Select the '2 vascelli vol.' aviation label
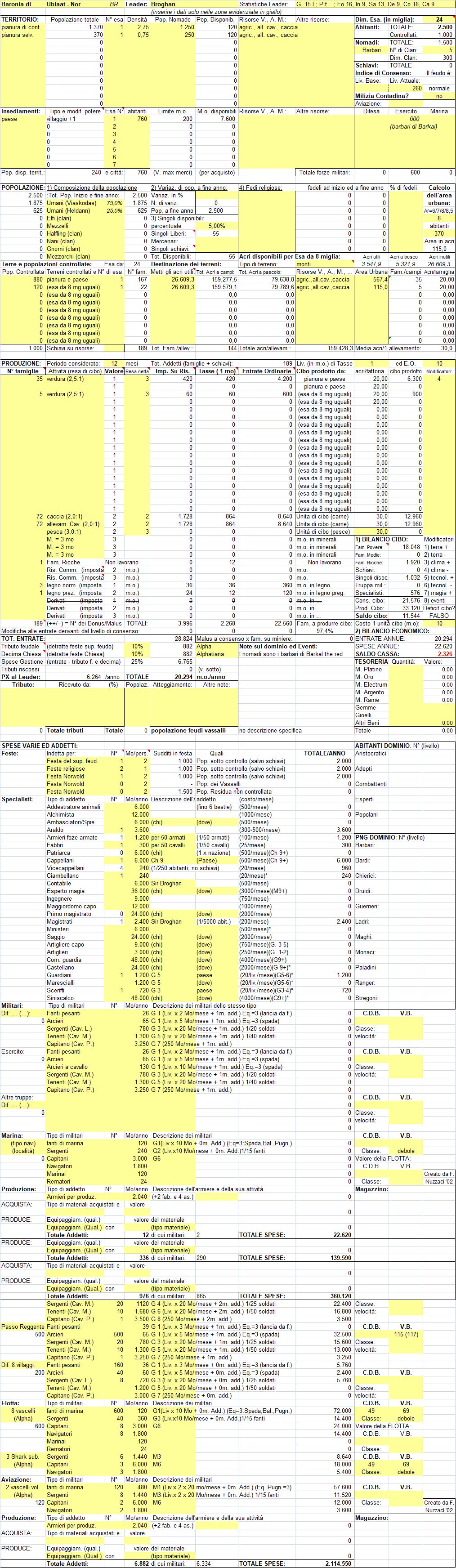 pyautogui.click(x=23, y=1487)
